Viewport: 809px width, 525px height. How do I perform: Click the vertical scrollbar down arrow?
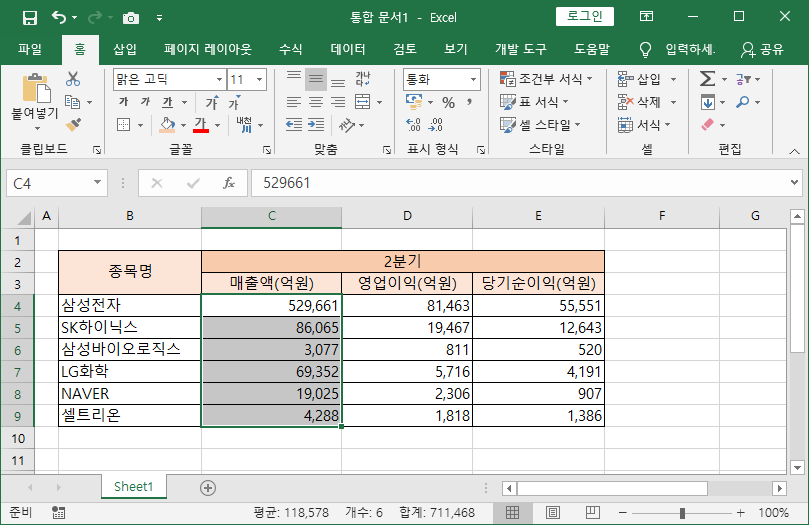click(x=797, y=468)
